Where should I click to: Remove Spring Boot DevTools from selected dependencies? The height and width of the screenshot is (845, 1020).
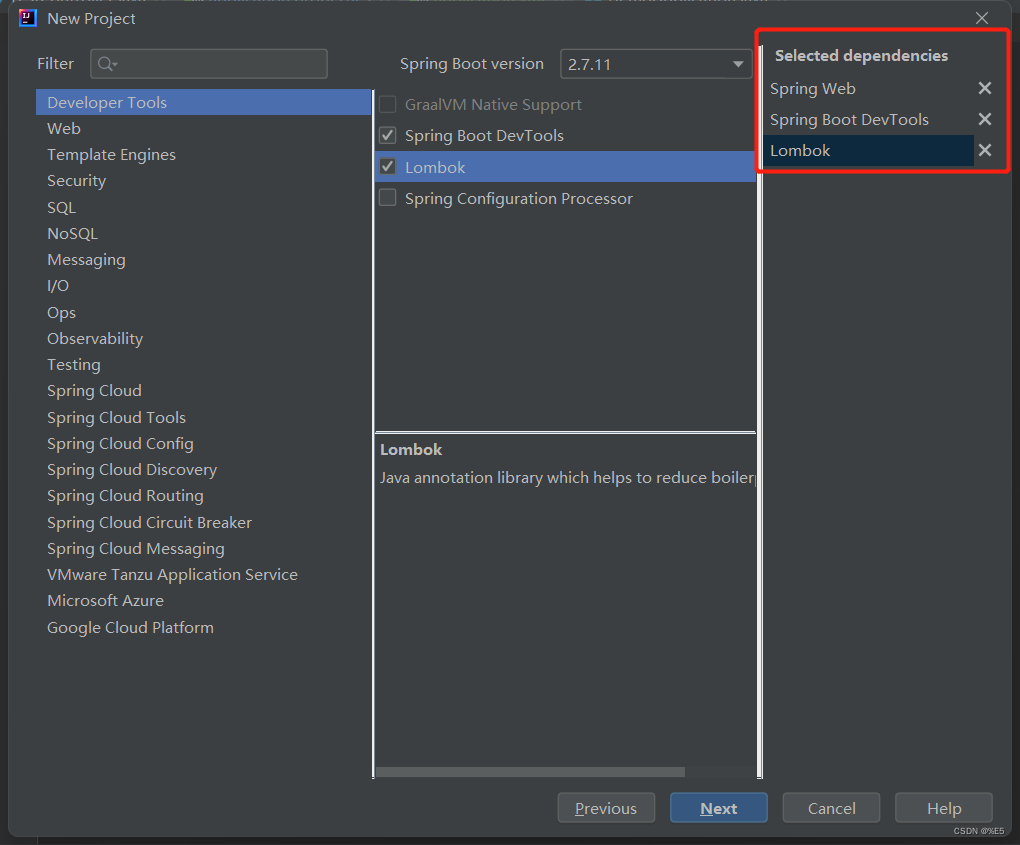coord(985,119)
